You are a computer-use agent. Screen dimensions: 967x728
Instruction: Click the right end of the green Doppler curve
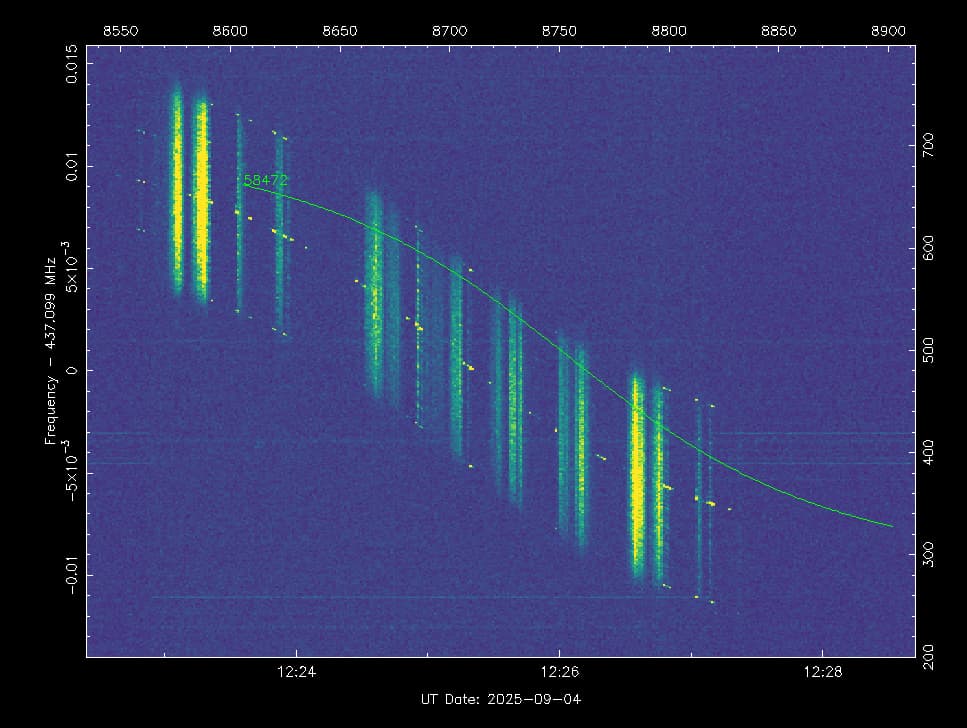[891, 525]
